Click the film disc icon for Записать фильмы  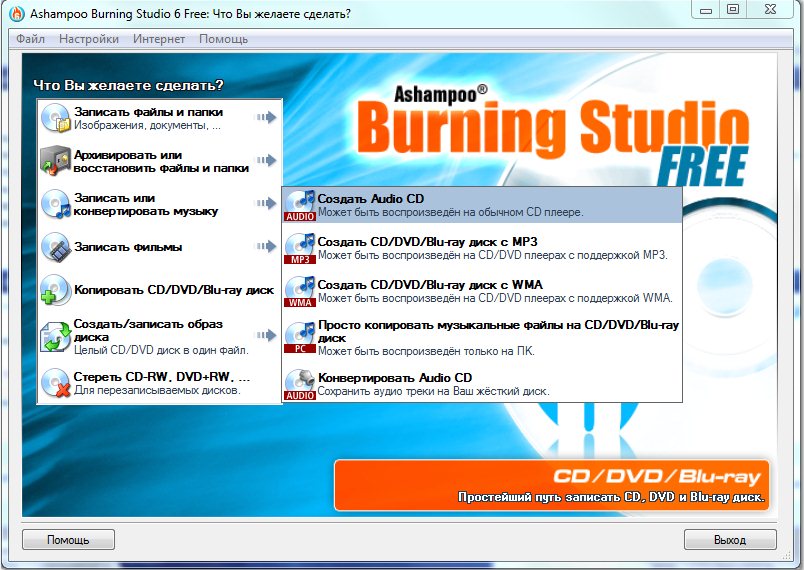click(x=56, y=247)
